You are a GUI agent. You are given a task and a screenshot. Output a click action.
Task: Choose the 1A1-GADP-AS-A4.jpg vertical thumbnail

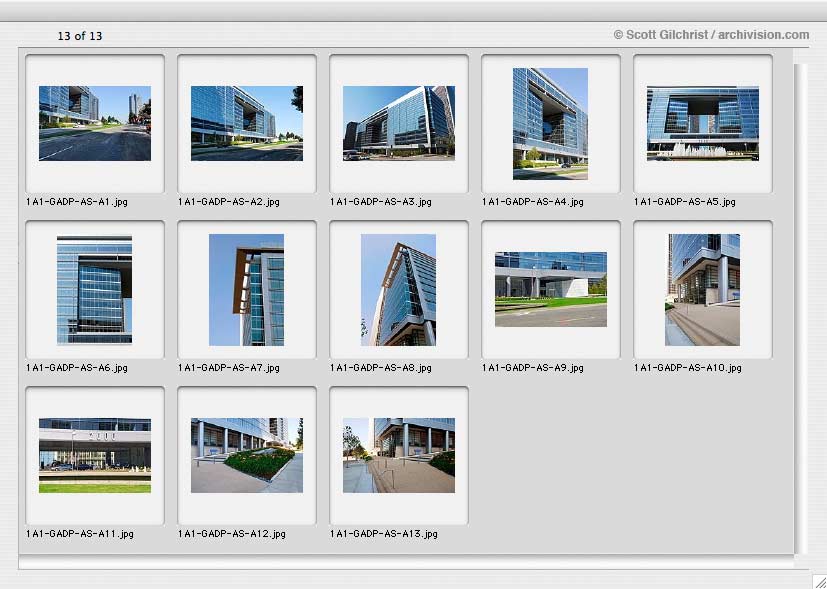550,123
